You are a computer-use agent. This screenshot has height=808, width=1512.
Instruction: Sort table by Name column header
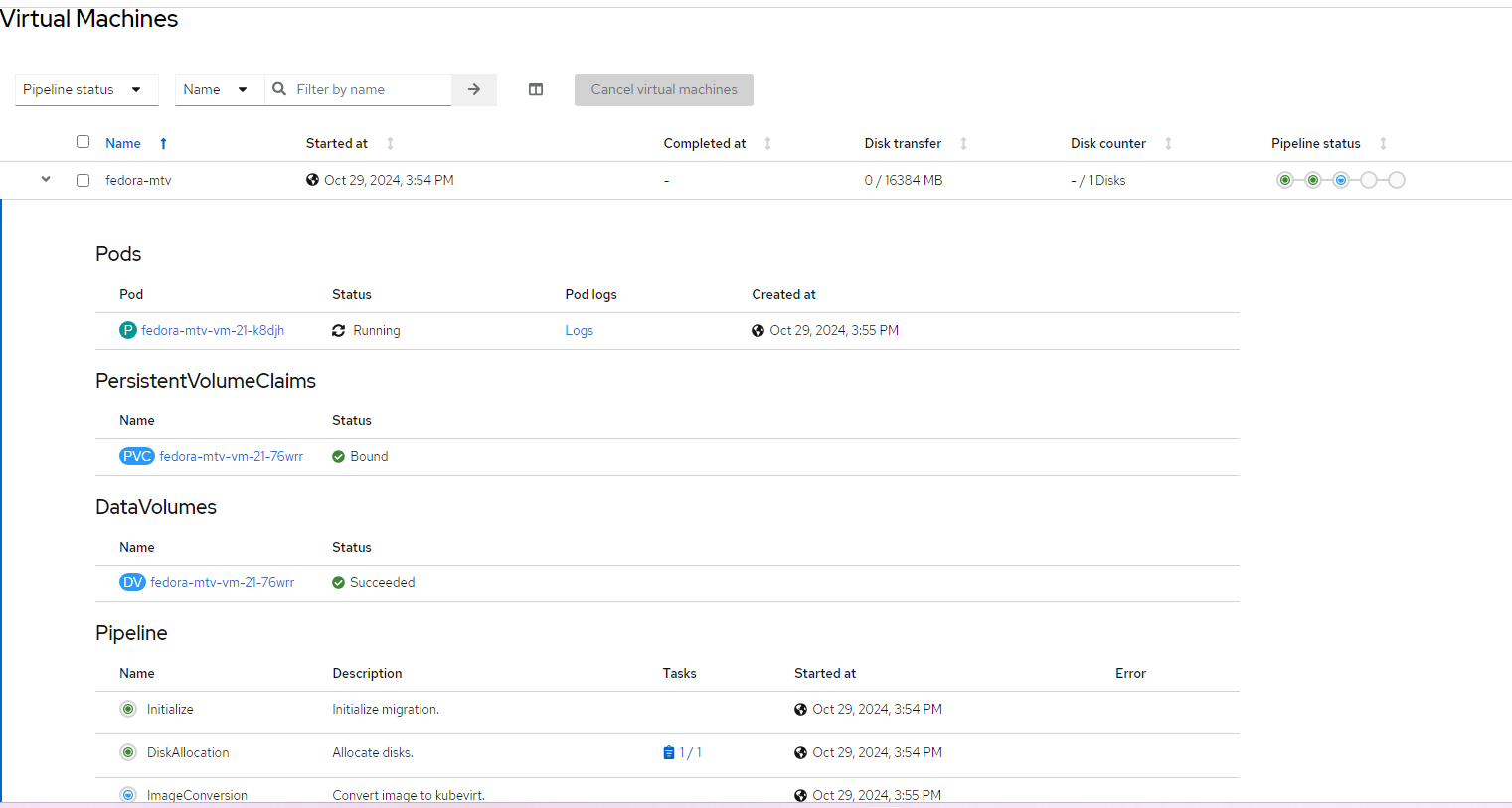click(x=123, y=143)
